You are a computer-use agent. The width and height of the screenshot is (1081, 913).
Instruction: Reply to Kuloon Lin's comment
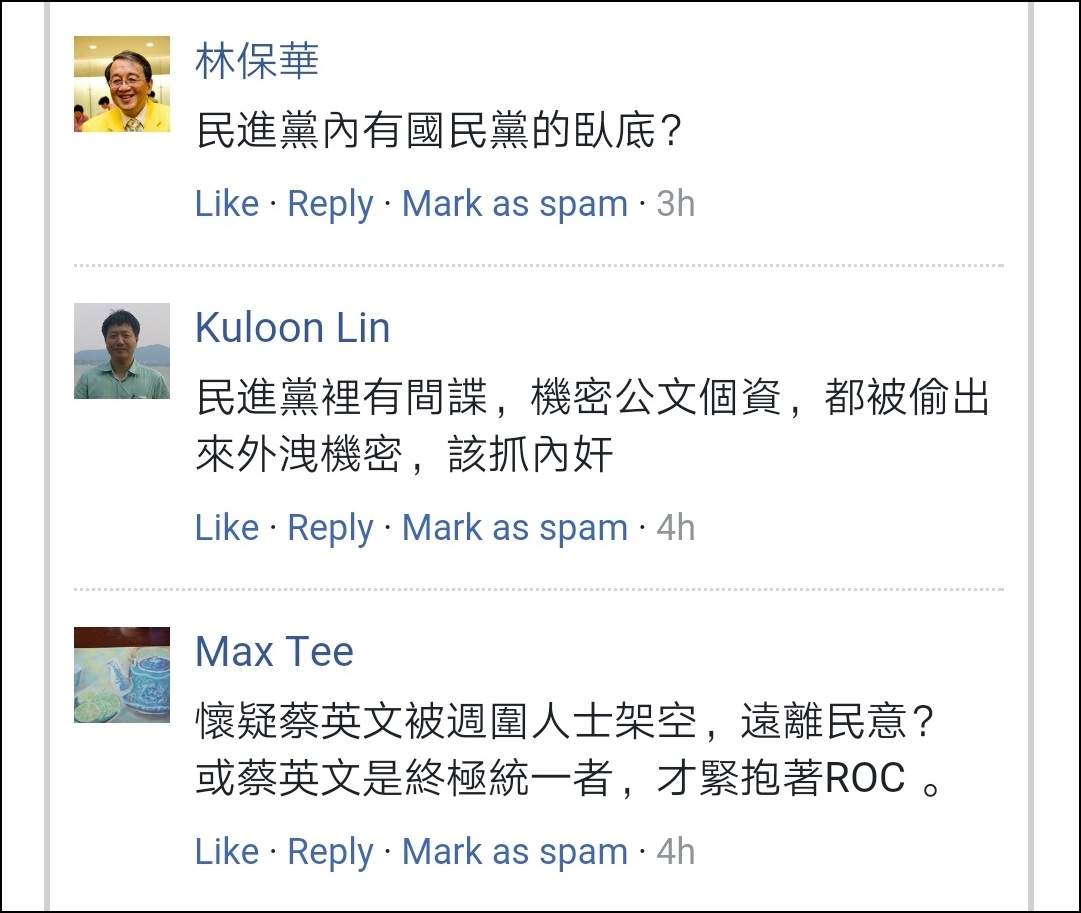pyautogui.click(x=330, y=528)
